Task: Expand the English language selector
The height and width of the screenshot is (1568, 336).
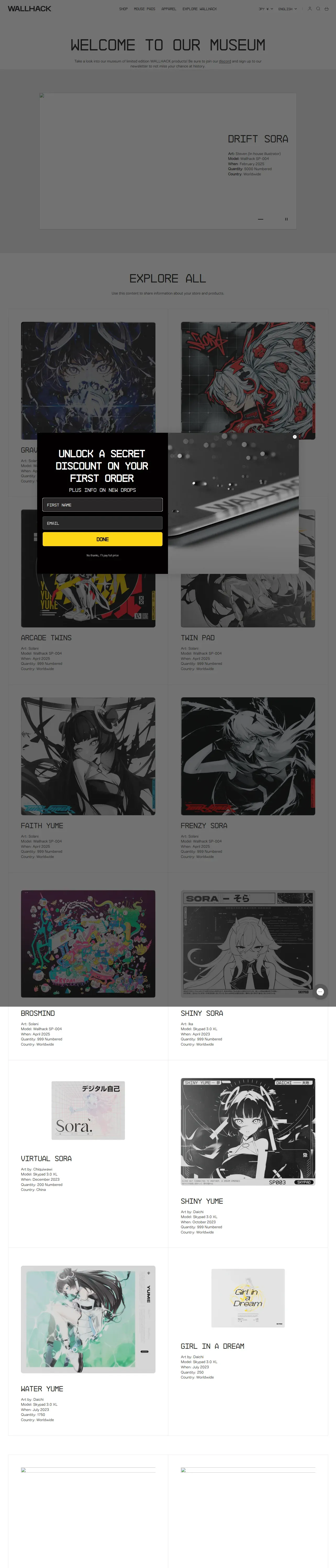Action: (287, 9)
